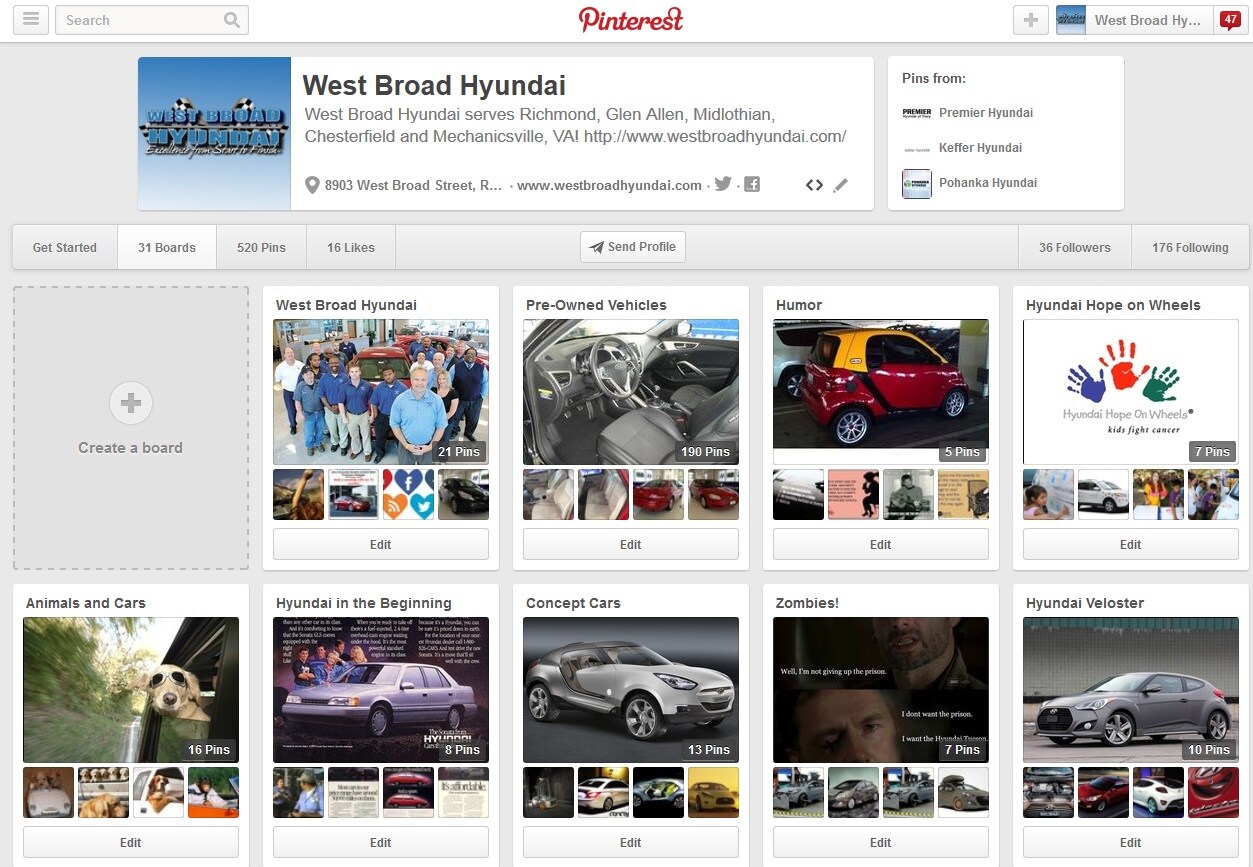Open Pre-Owned Vehicles board cover image

(x=631, y=392)
